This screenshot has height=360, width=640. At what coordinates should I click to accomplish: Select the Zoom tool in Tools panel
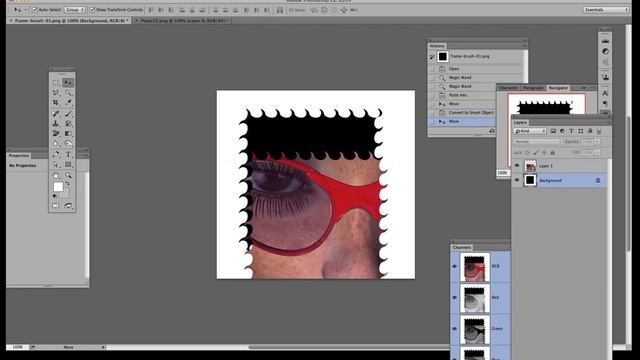(68, 176)
